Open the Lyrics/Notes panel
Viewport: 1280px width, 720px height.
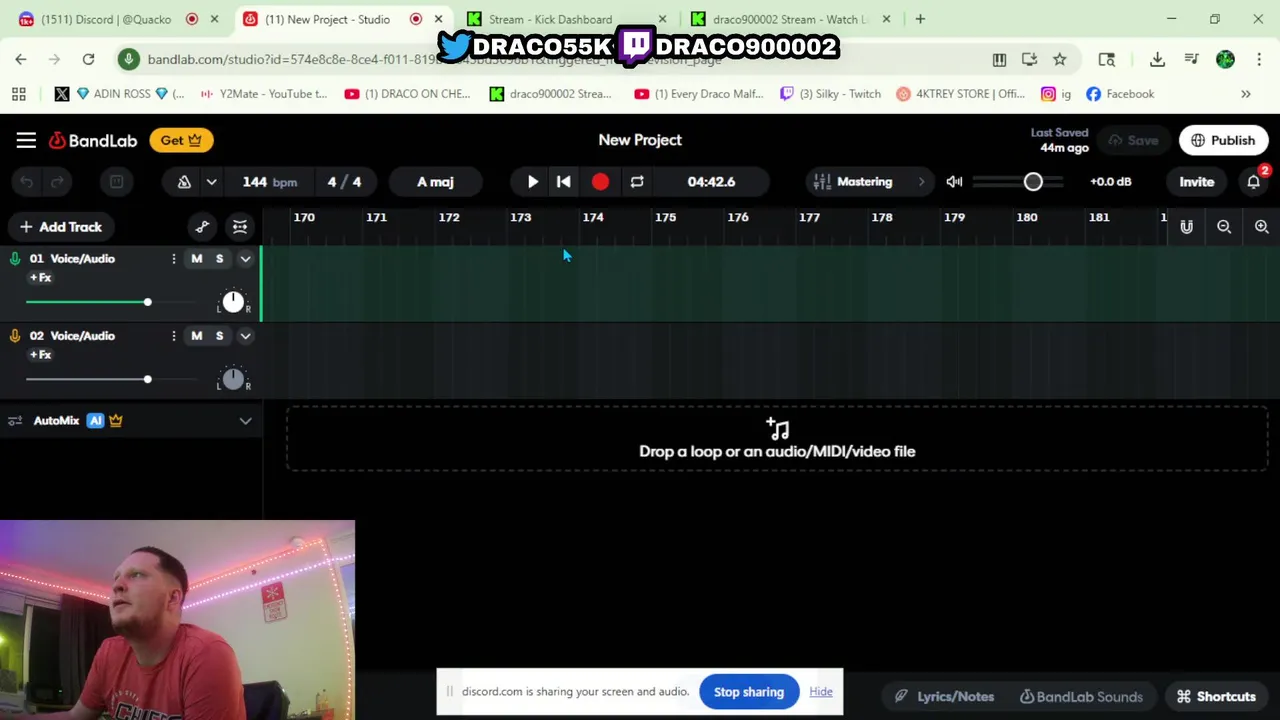[945, 697]
